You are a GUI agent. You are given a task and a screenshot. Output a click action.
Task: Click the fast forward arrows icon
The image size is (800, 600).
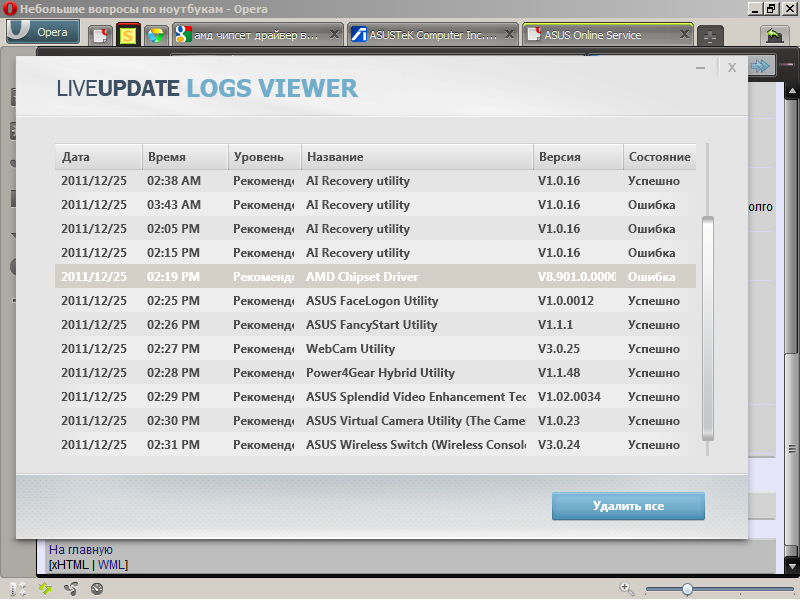click(x=760, y=66)
